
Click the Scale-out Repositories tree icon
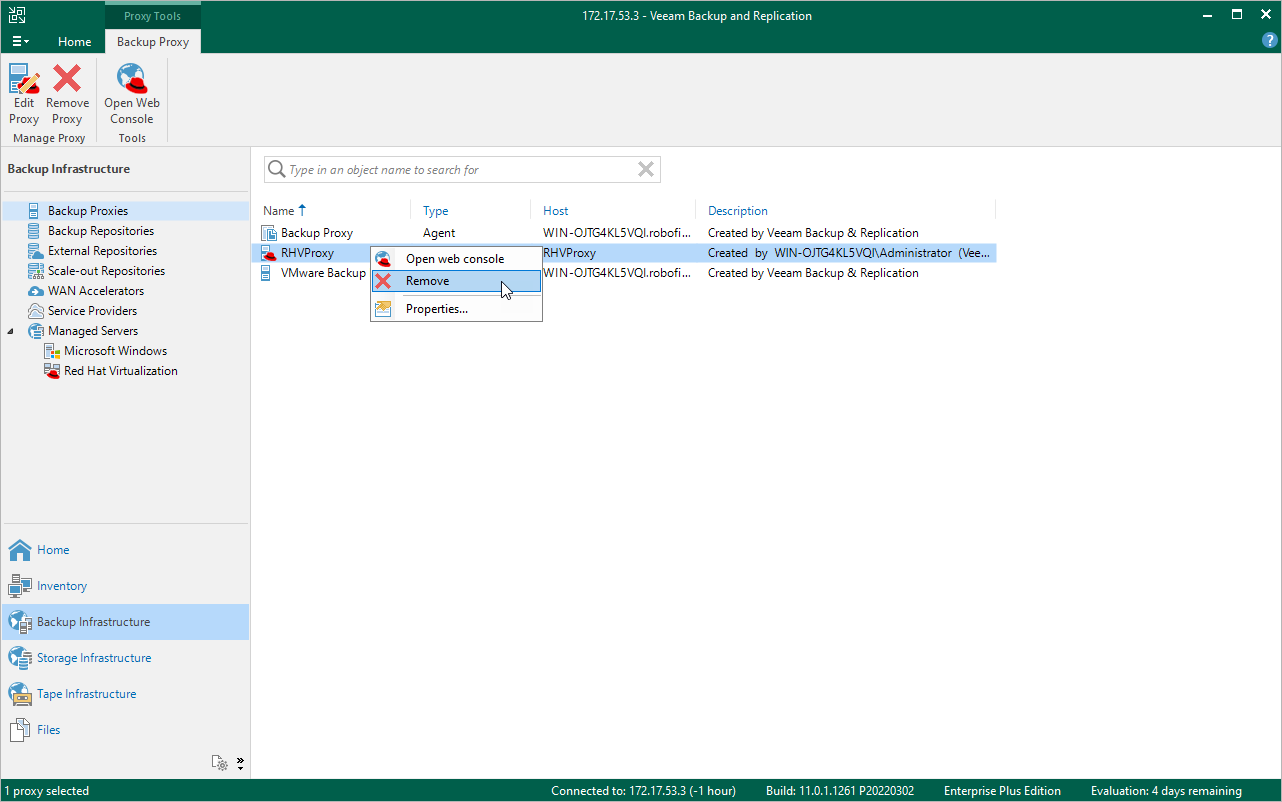click(35, 271)
